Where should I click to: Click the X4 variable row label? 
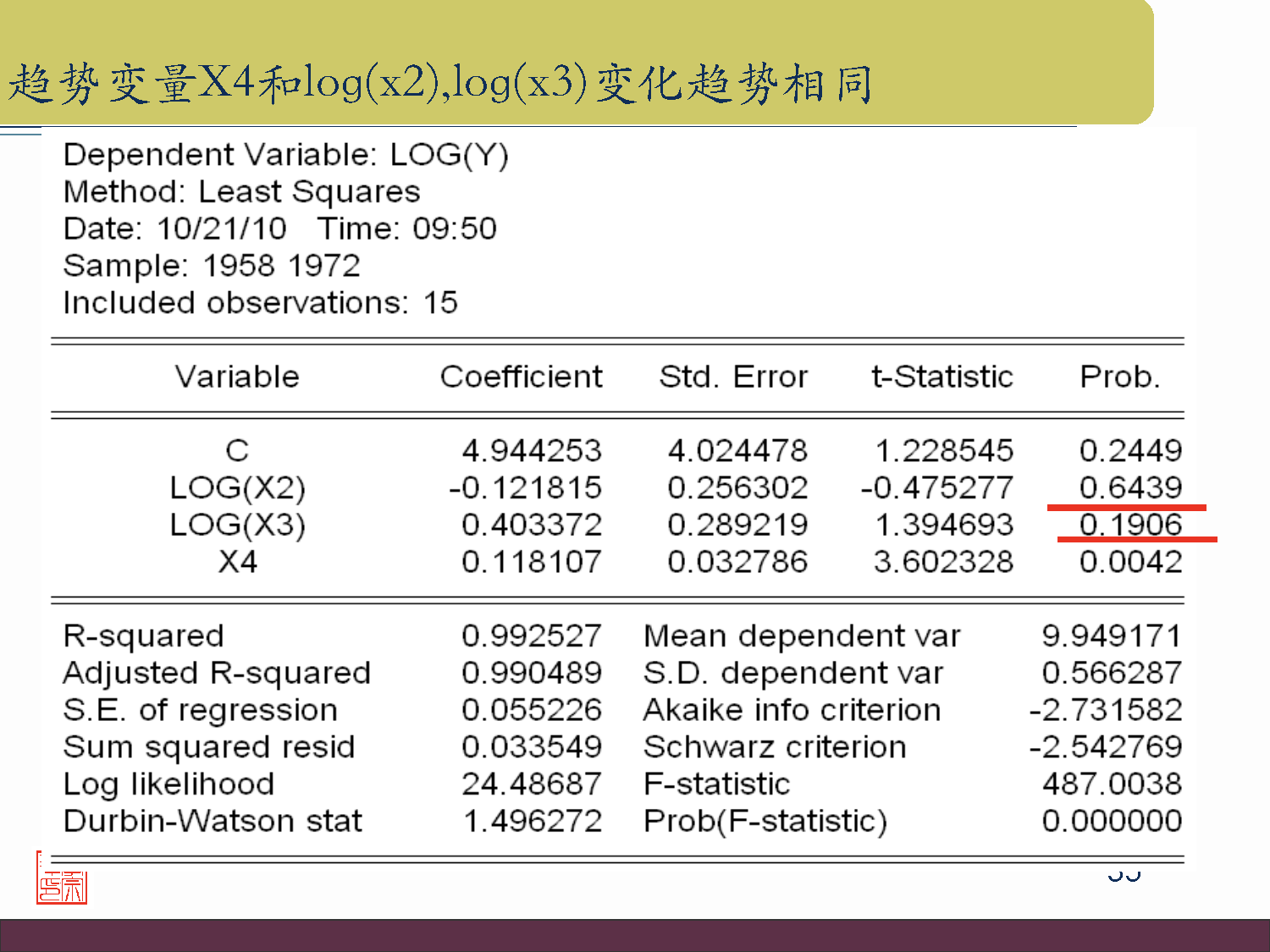[x=237, y=562]
